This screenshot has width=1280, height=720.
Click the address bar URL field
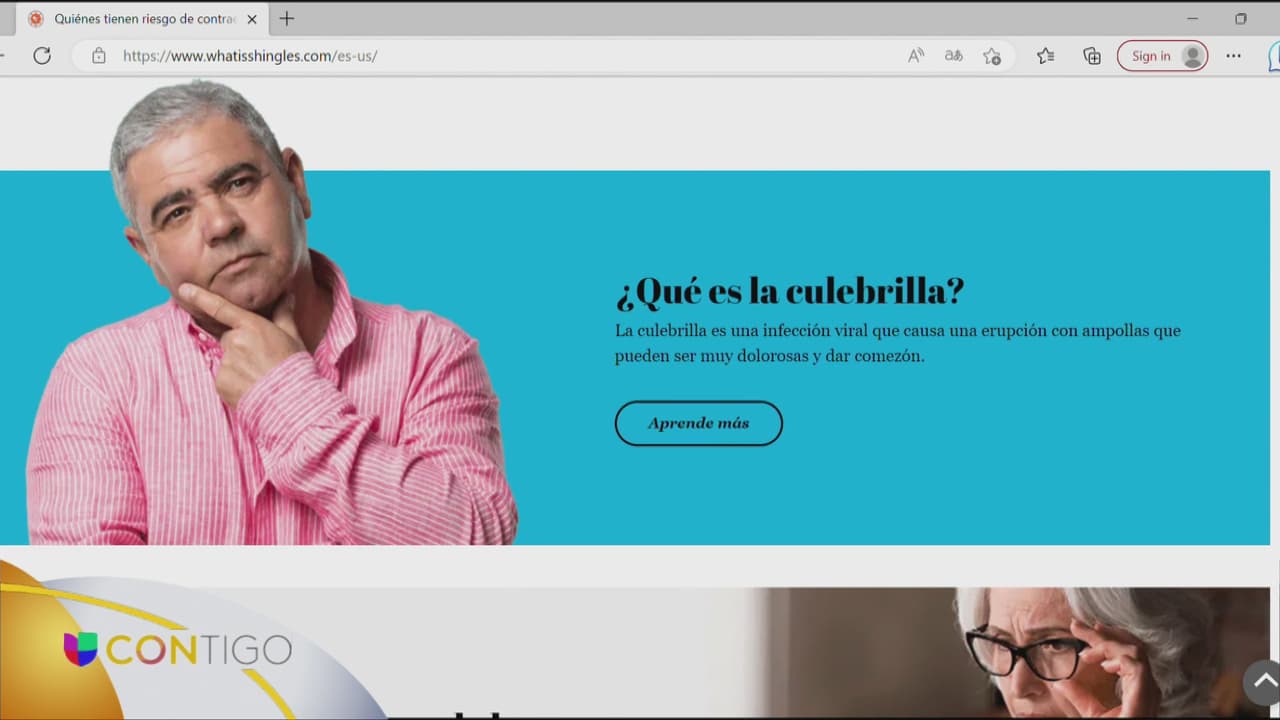(500, 56)
